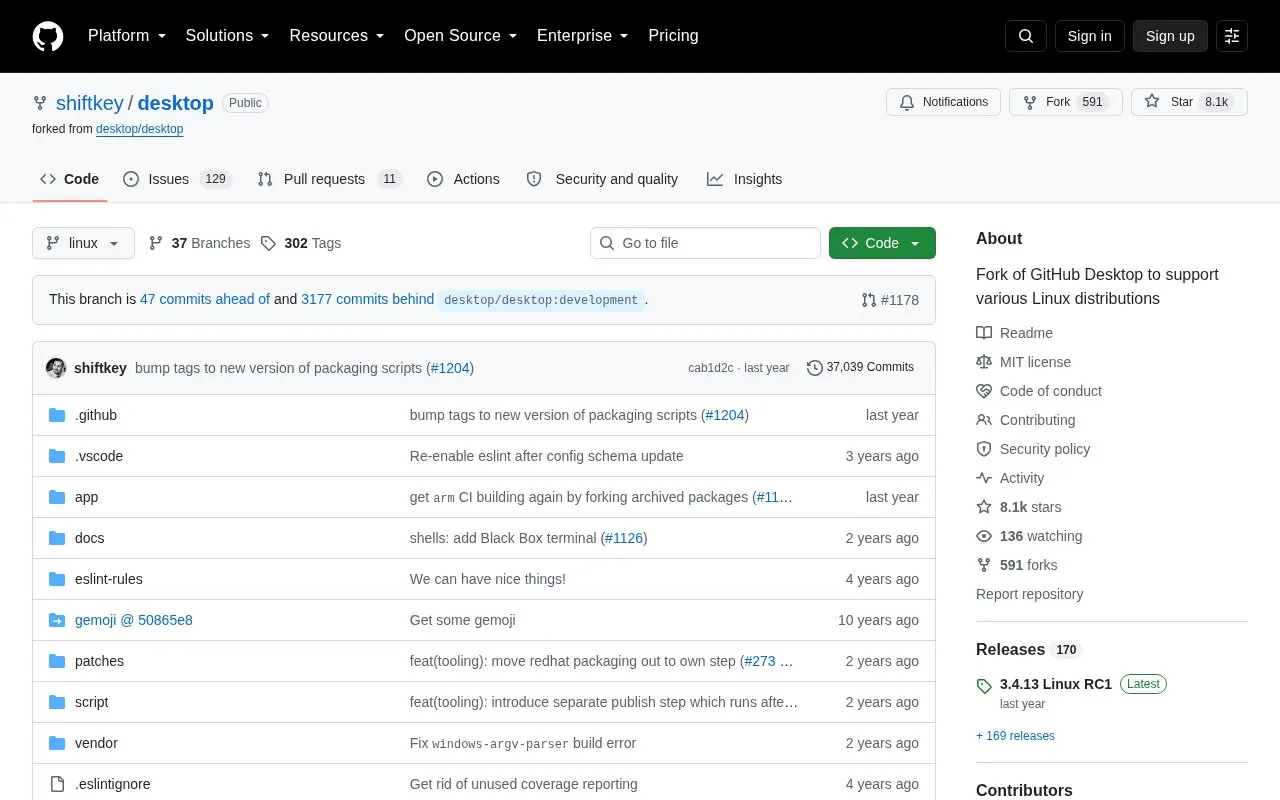
Task: Expand the Resources navigation dropdown
Action: 337,36
